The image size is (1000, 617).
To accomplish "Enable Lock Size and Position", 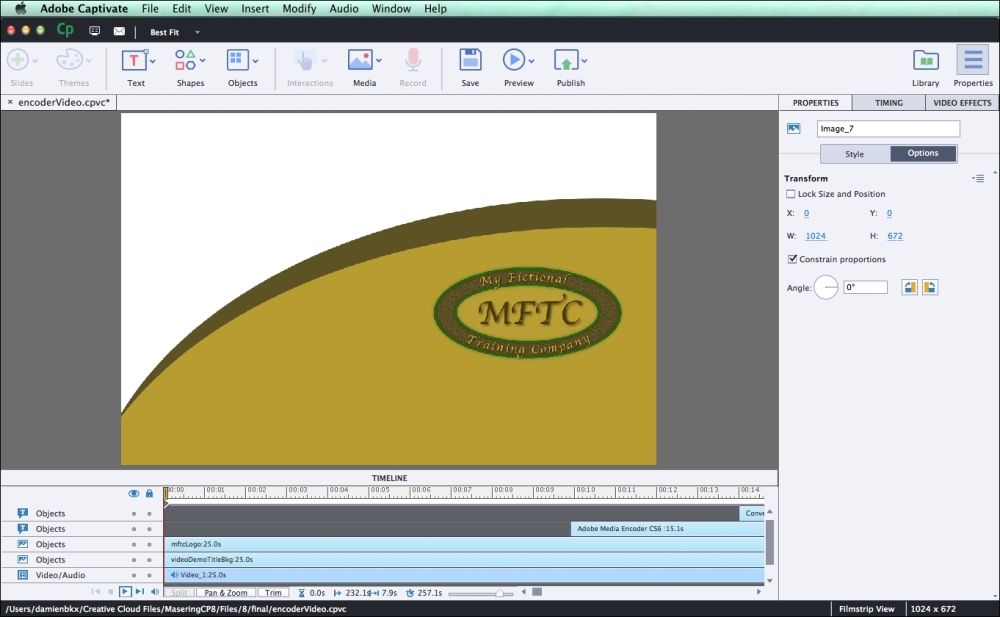I will pos(790,193).
